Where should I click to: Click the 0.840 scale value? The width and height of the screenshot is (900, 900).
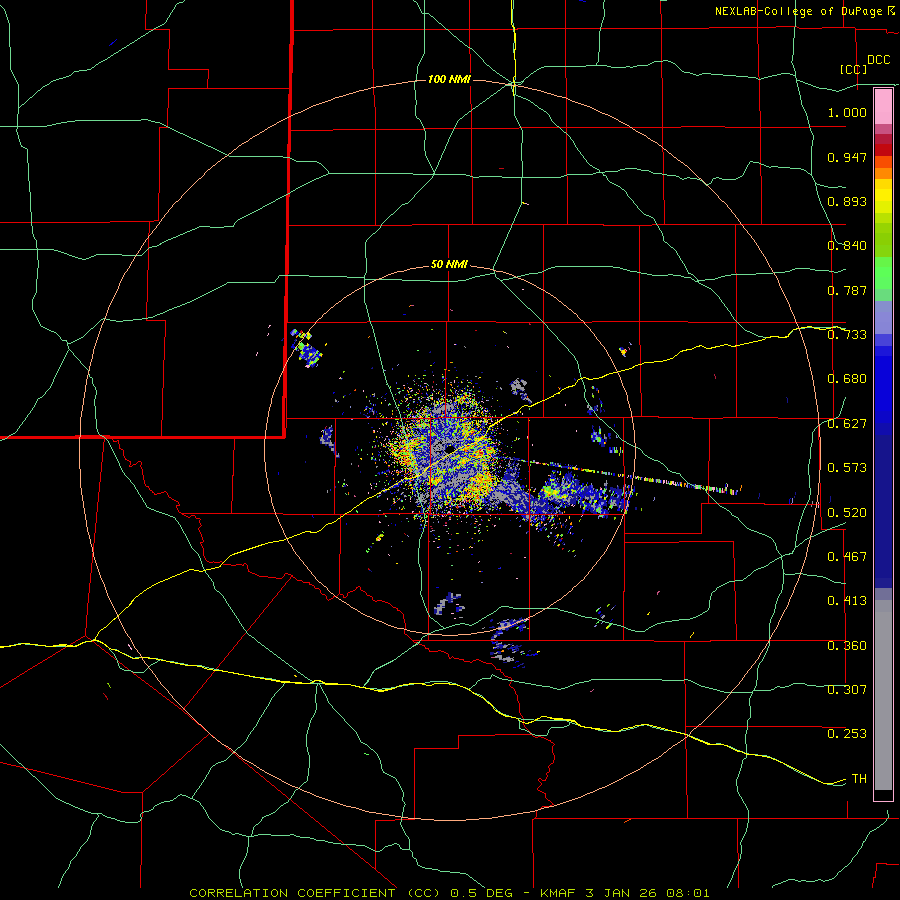[x=847, y=246]
